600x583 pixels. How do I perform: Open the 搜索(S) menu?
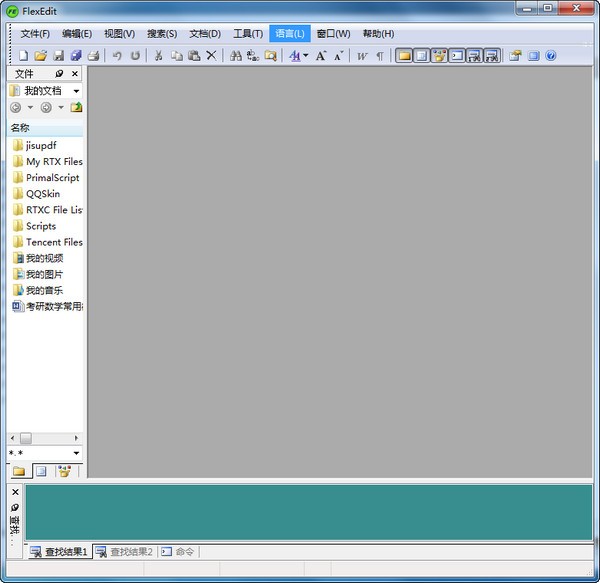[162, 34]
